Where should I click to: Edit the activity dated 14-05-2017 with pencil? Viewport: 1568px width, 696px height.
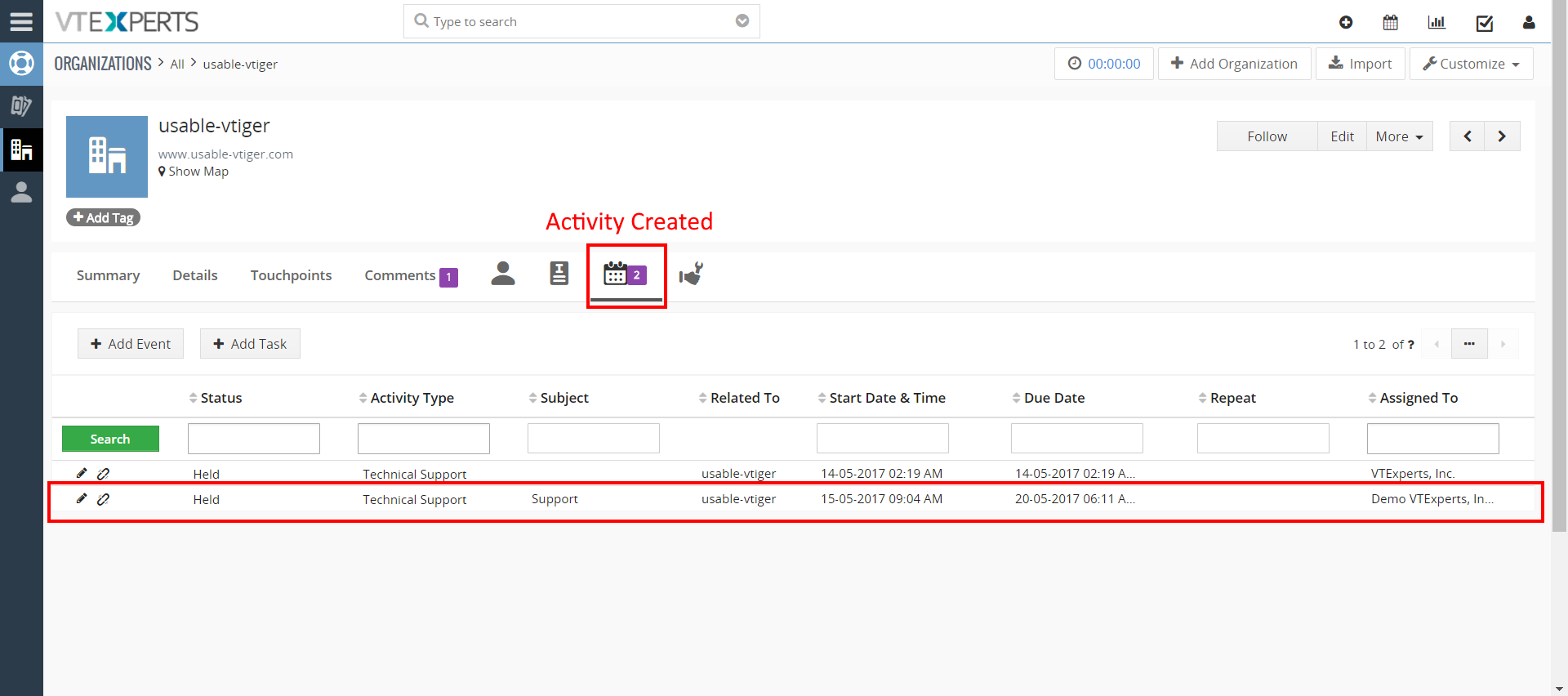click(82, 473)
